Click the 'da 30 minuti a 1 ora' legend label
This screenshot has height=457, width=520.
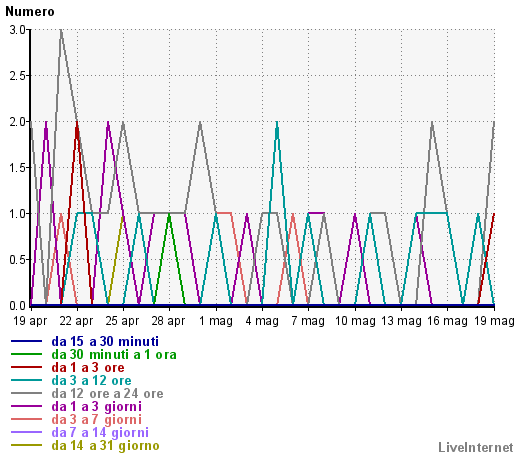(114, 355)
